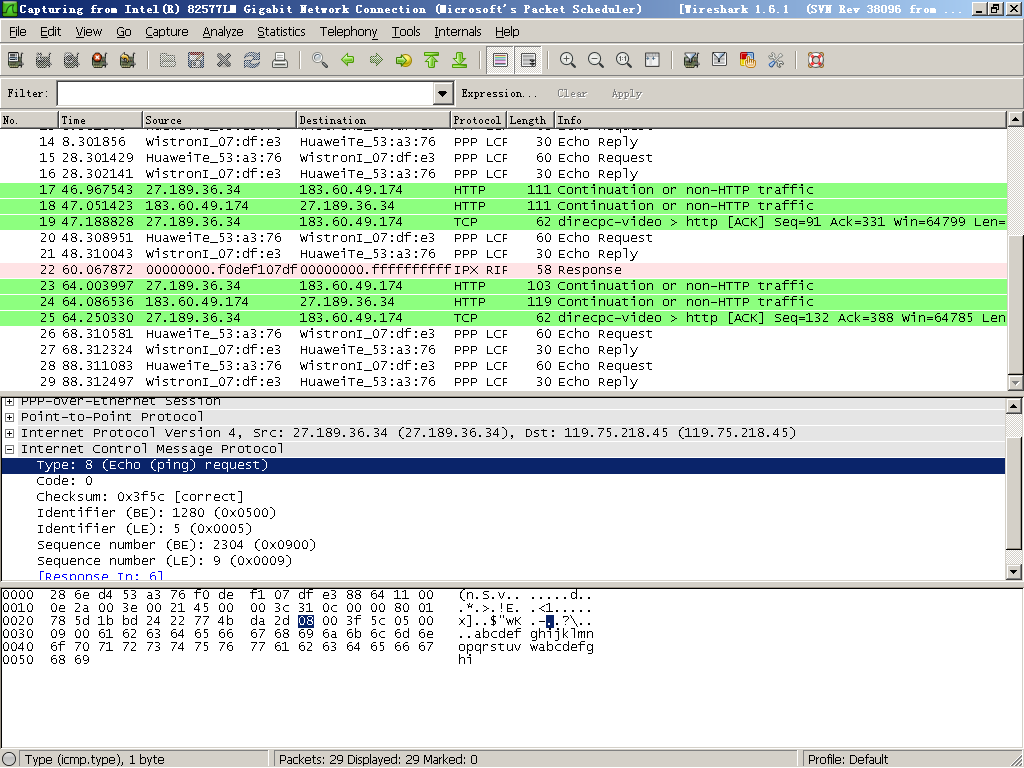Close the capture file toolbar icon
Image resolution: width=1024 pixels, height=768 pixels.
(x=224, y=61)
